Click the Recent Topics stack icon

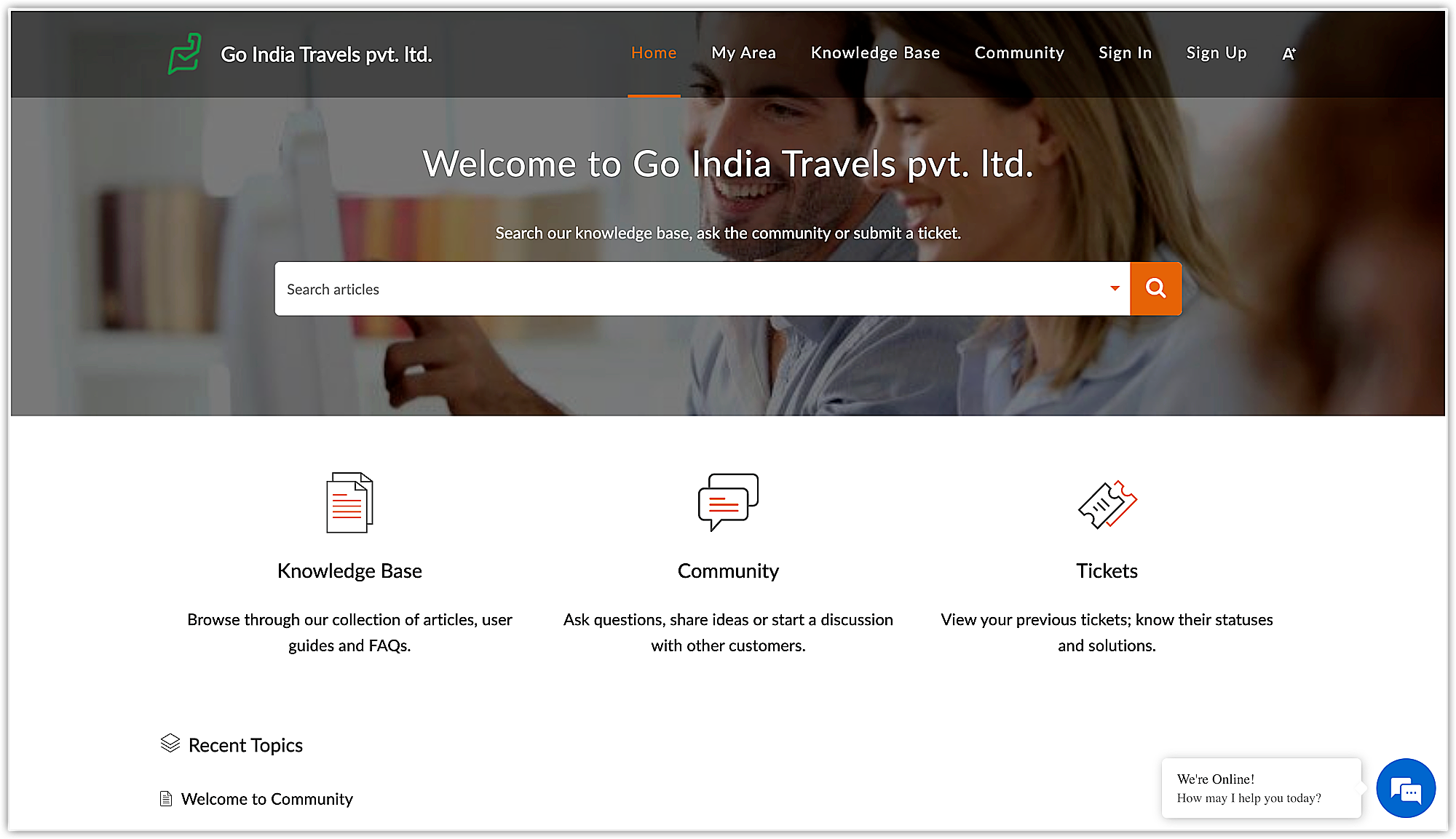pos(171,744)
